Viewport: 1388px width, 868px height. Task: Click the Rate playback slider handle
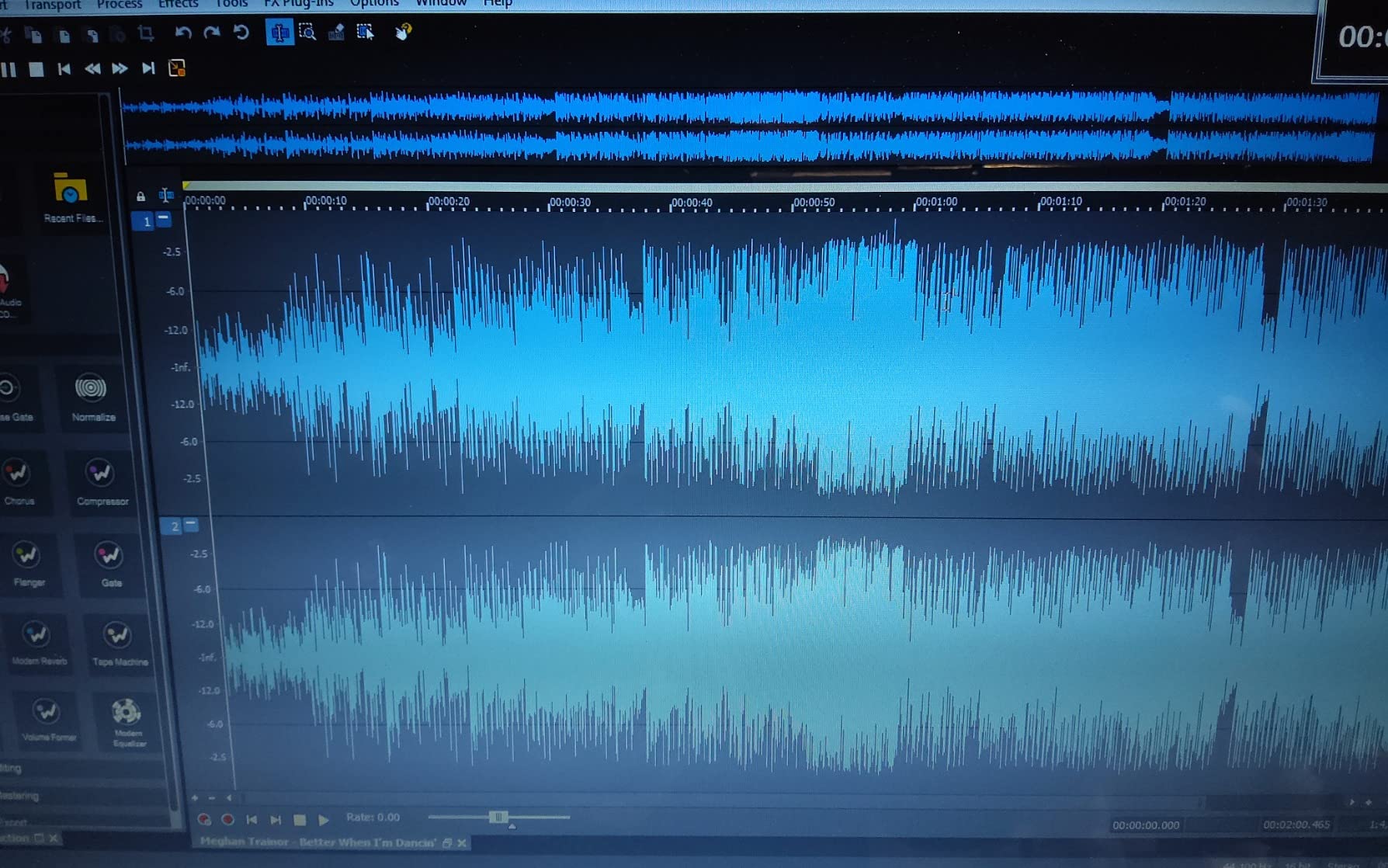click(498, 817)
